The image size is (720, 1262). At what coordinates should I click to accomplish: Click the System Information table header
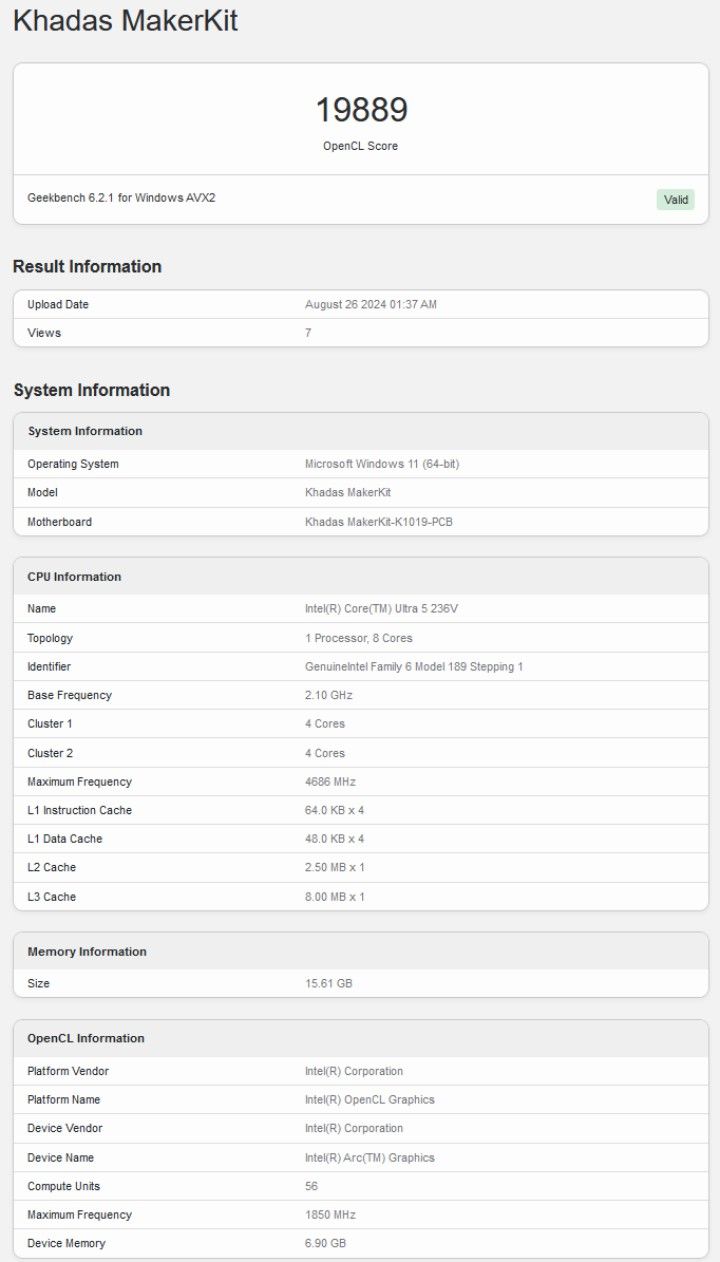click(x=85, y=431)
